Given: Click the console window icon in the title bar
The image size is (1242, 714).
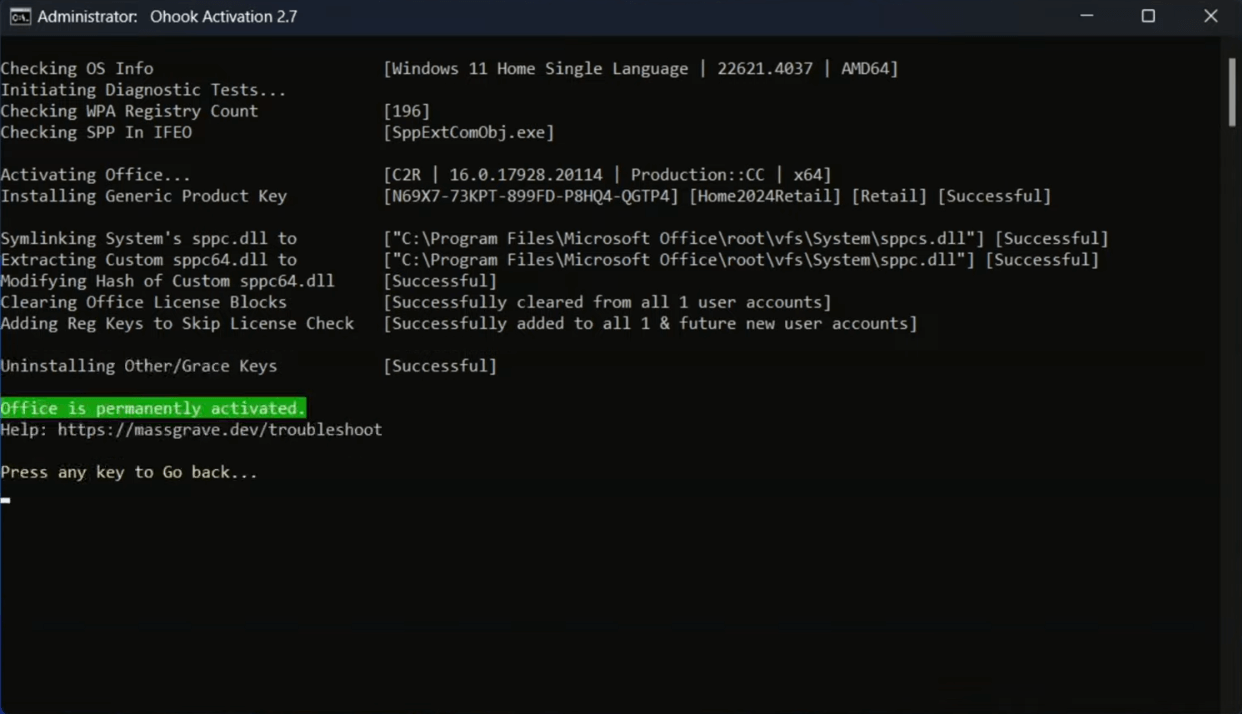Looking at the screenshot, I should [21, 15].
